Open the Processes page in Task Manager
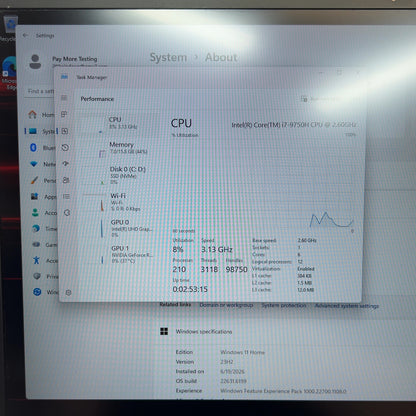 coord(64,114)
